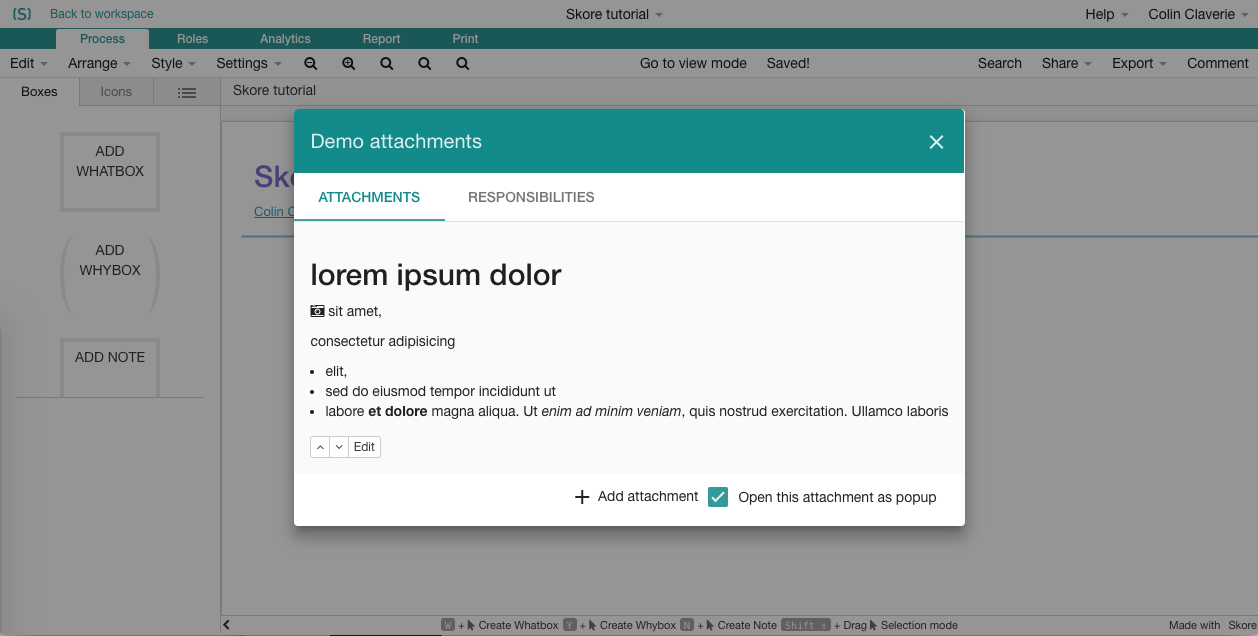The image size is (1258, 636).
Task: Click the 'labore et dolore magna aliqua' bullet
Action: point(637,411)
